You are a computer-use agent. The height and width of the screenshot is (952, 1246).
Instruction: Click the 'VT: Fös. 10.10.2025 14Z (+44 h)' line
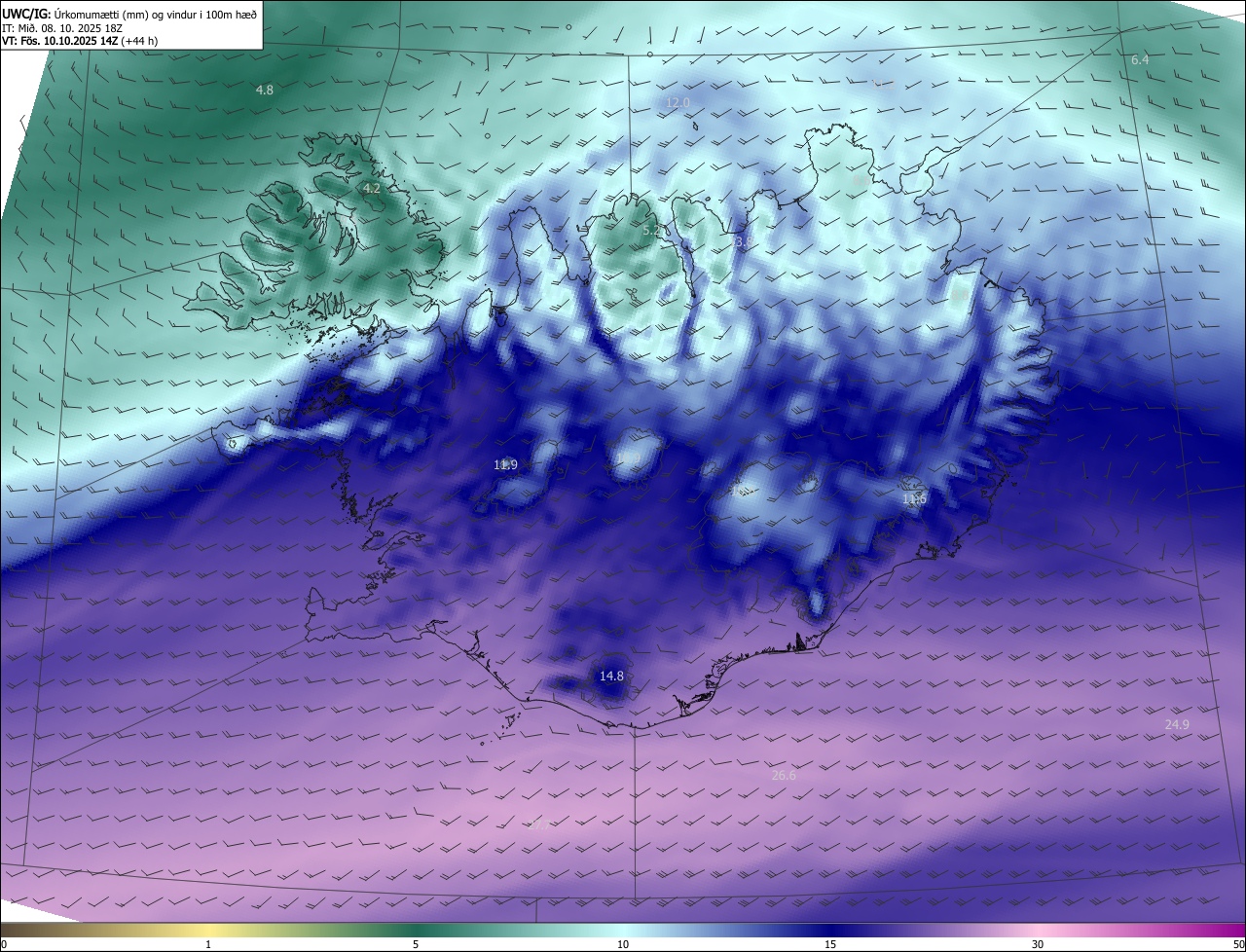(80, 41)
